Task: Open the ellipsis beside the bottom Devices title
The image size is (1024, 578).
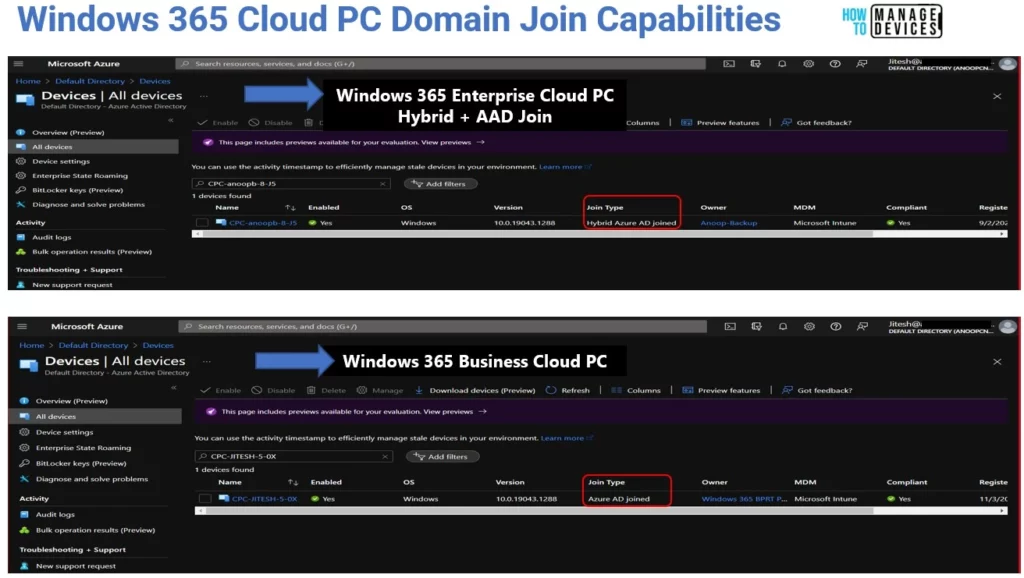Action: (x=206, y=361)
